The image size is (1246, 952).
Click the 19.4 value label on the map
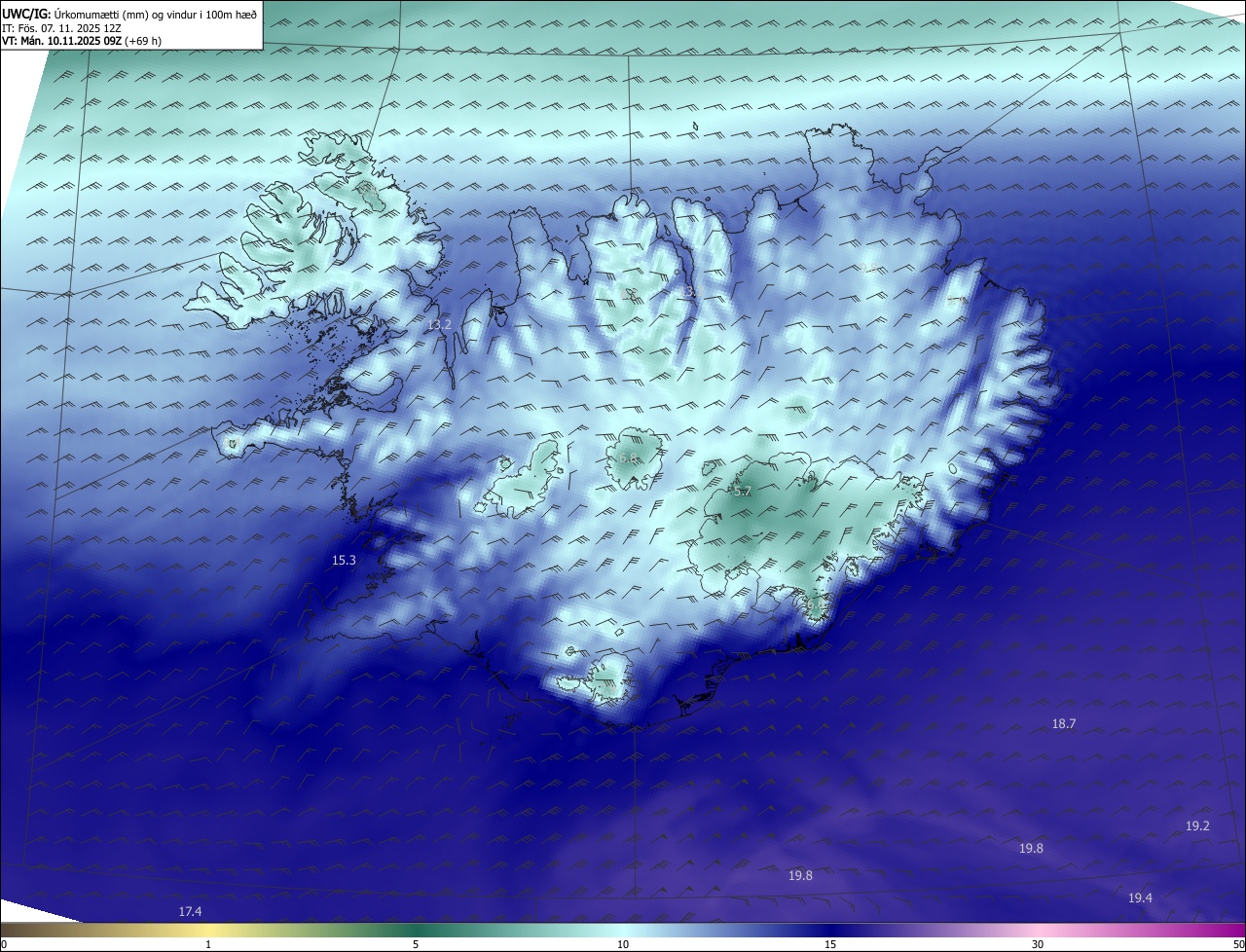pyautogui.click(x=1140, y=897)
